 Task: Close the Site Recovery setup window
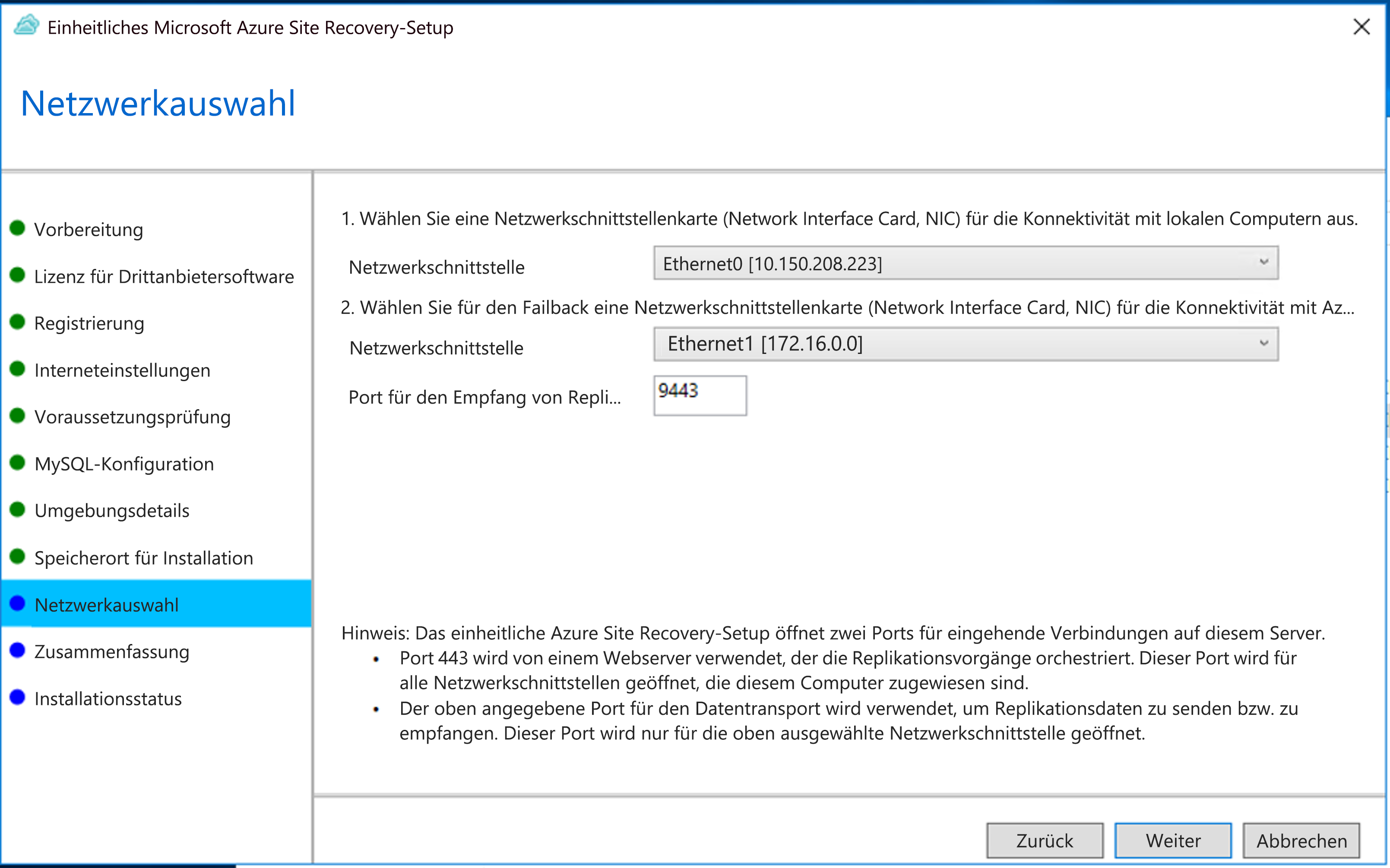pos(1362,26)
